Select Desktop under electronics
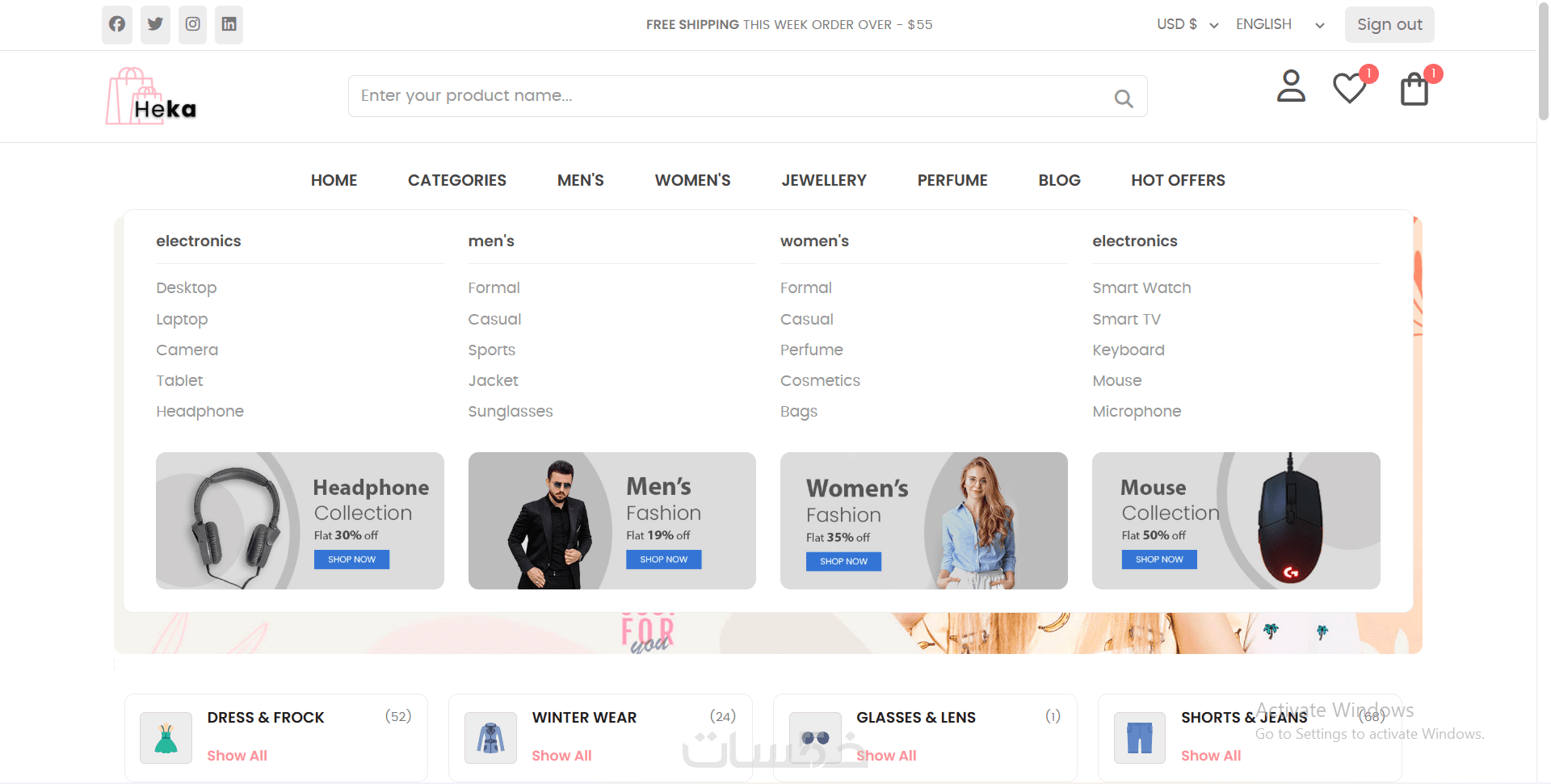 [187, 288]
